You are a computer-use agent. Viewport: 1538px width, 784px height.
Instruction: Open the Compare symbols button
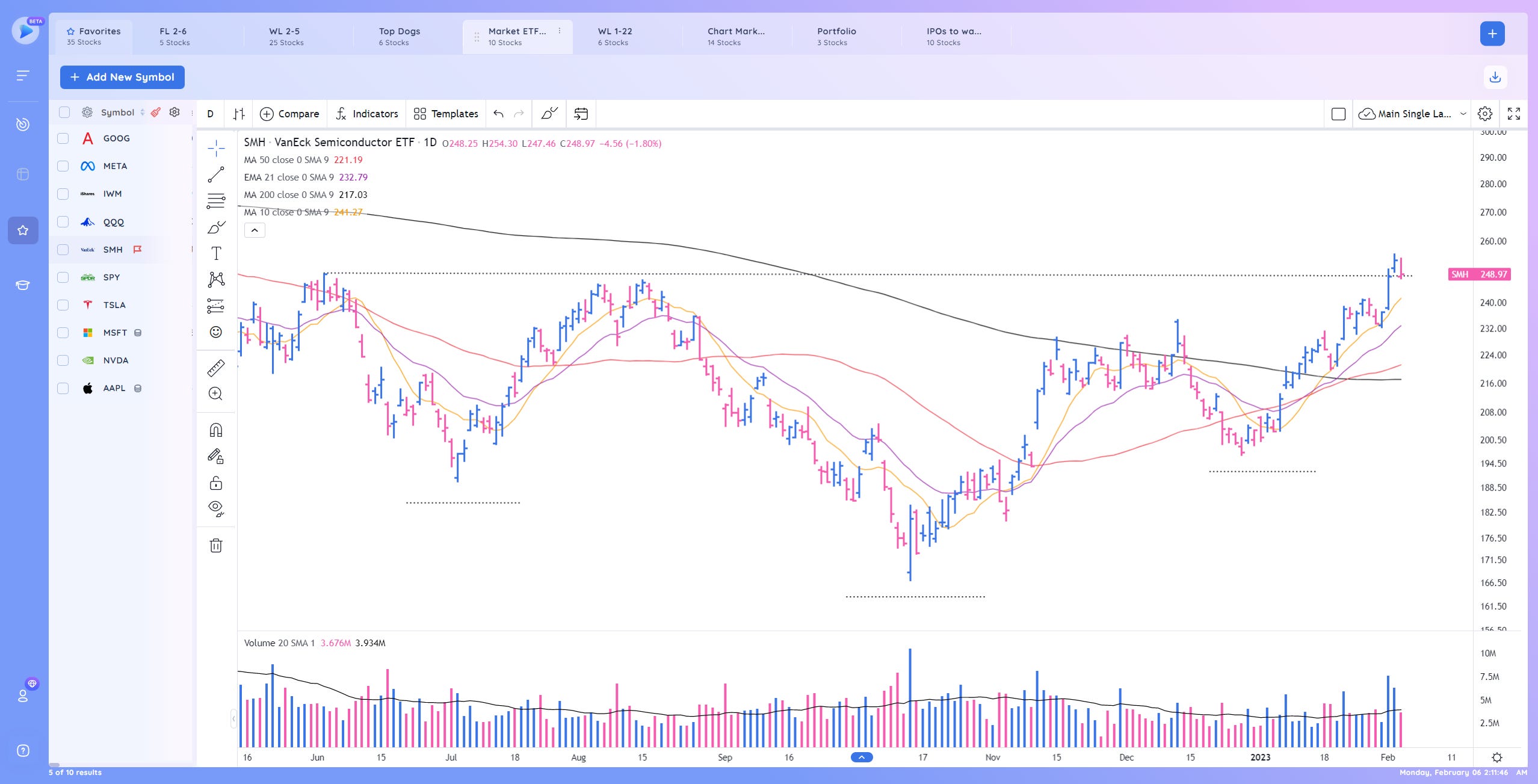click(289, 114)
